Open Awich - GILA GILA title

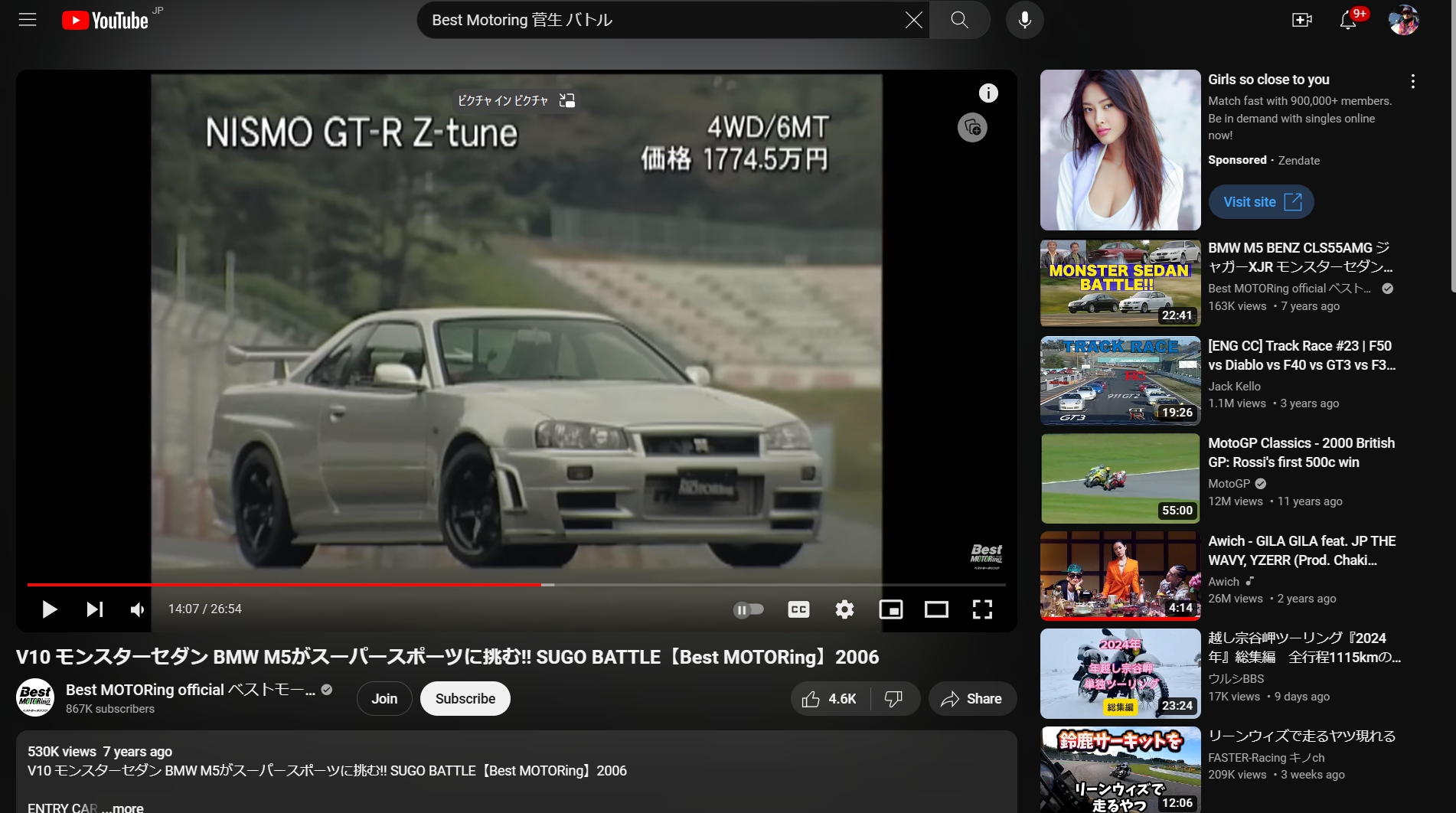click(1301, 550)
